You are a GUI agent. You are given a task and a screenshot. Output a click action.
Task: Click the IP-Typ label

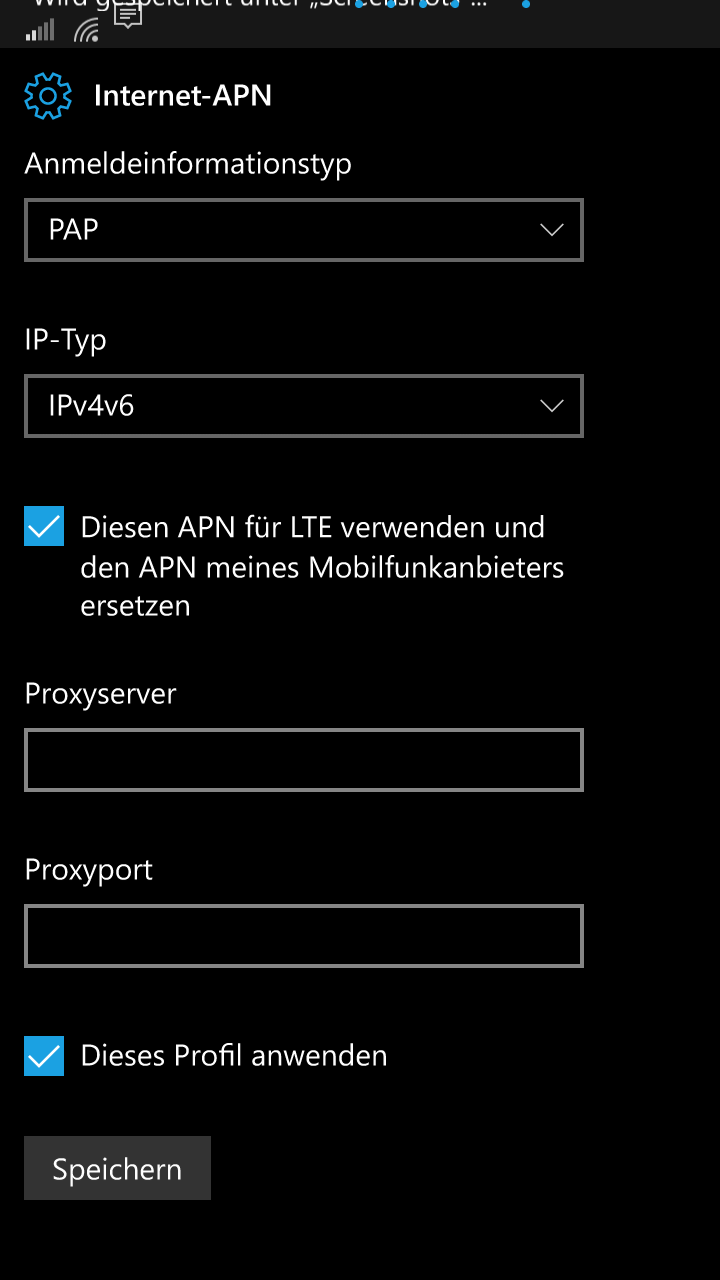pyautogui.click(x=66, y=340)
